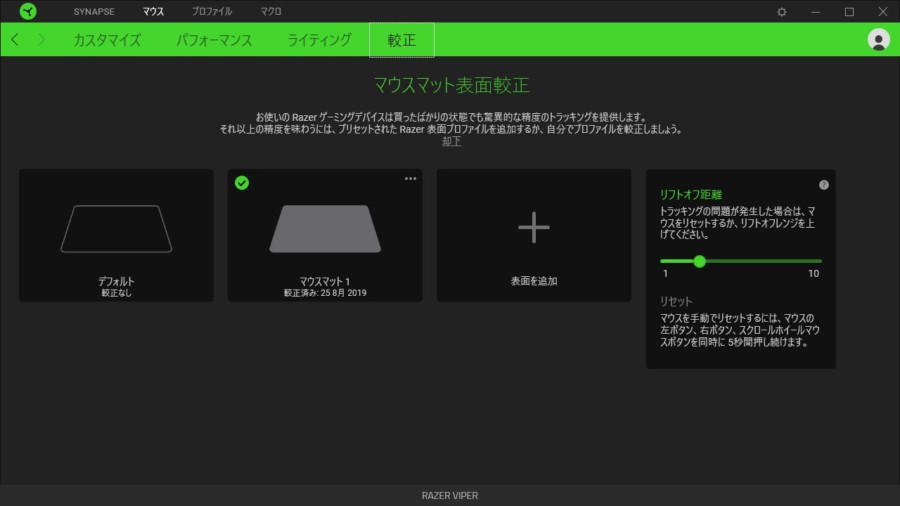Open the プロファイル top menu
The width and height of the screenshot is (900, 506).
[212, 11]
